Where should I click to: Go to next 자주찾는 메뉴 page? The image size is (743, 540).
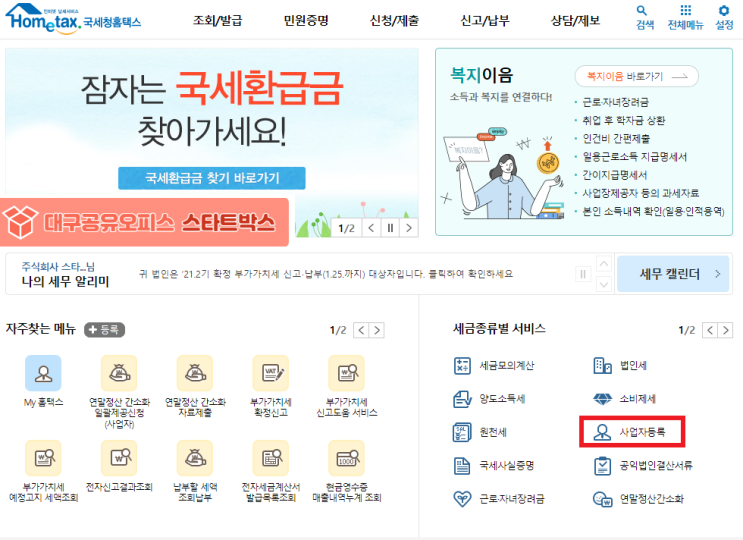coord(377,330)
